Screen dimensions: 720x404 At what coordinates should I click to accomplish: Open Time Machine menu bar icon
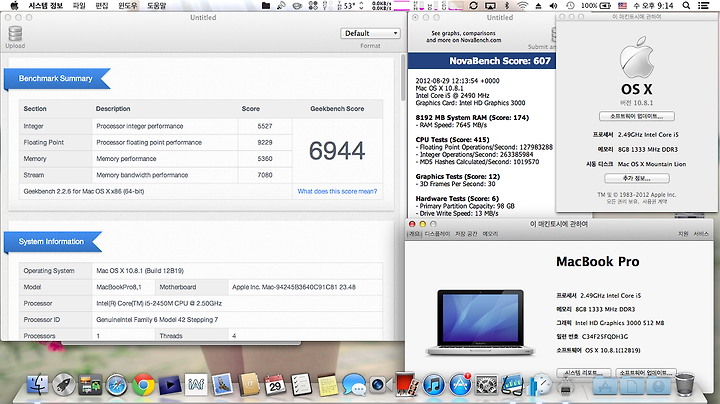tap(570, 6)
